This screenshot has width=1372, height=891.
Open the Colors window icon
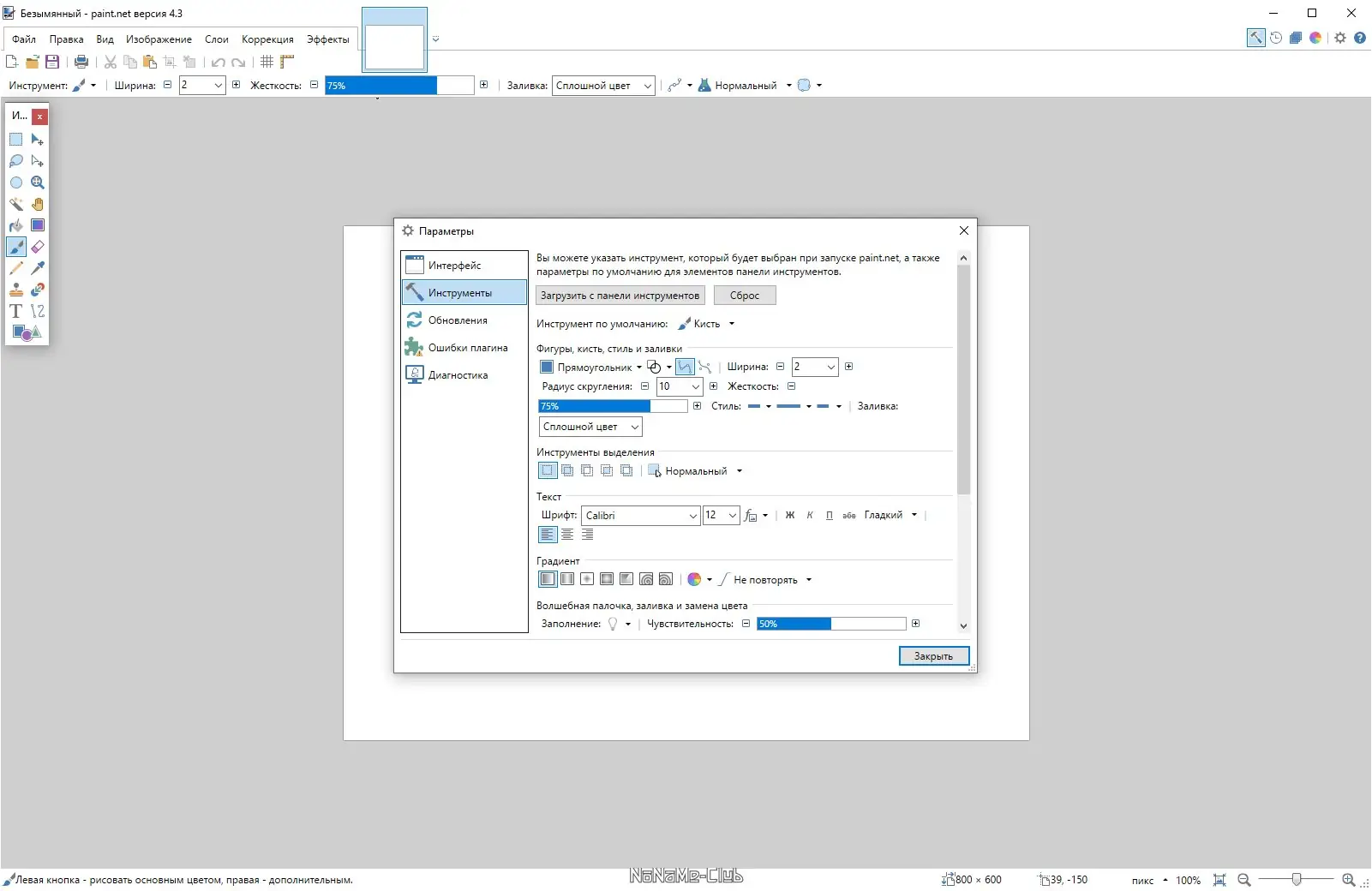pyautogui.click(x=1315, y=38)
